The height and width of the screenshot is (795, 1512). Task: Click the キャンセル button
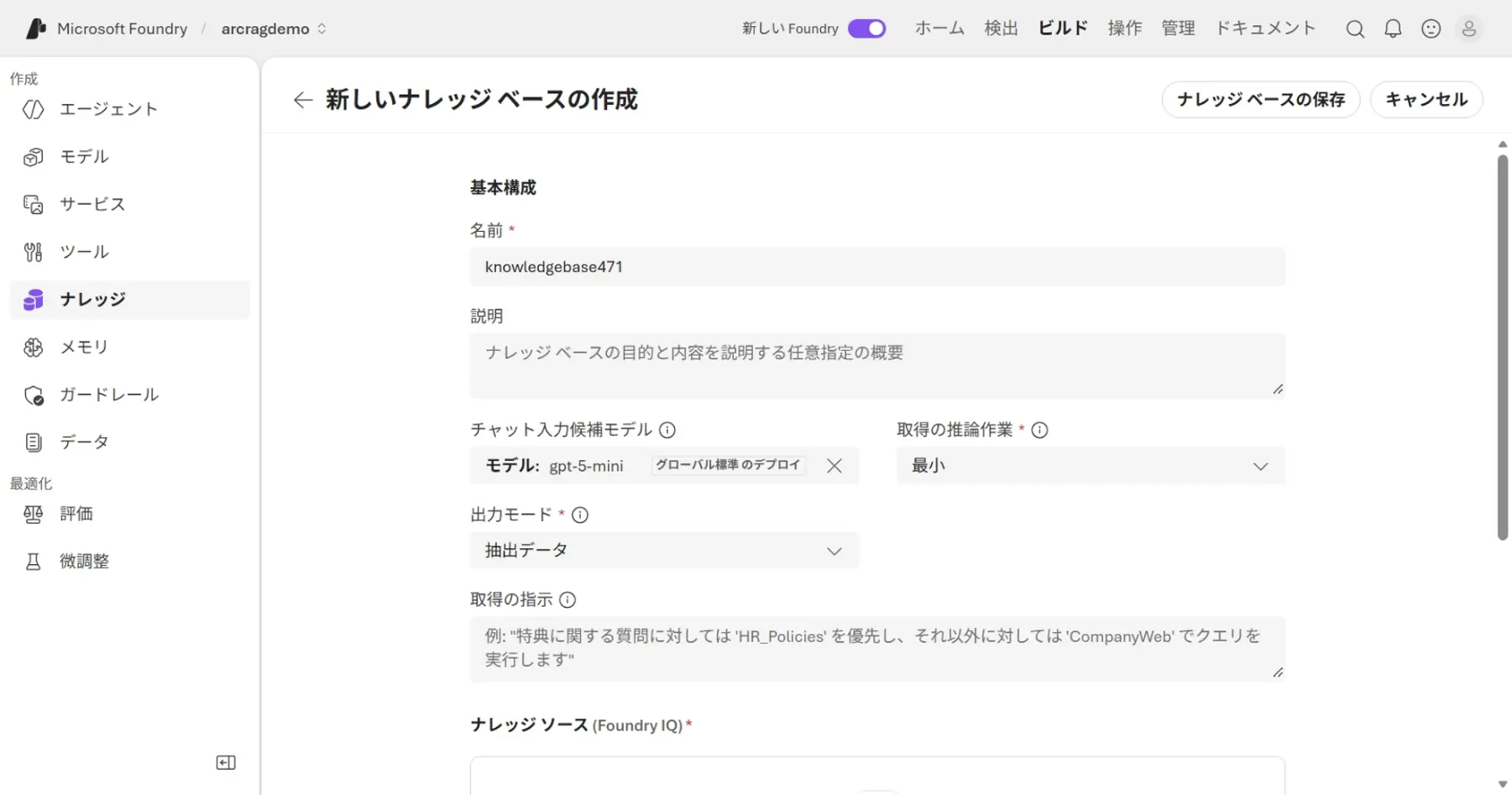pos(1426,100)
